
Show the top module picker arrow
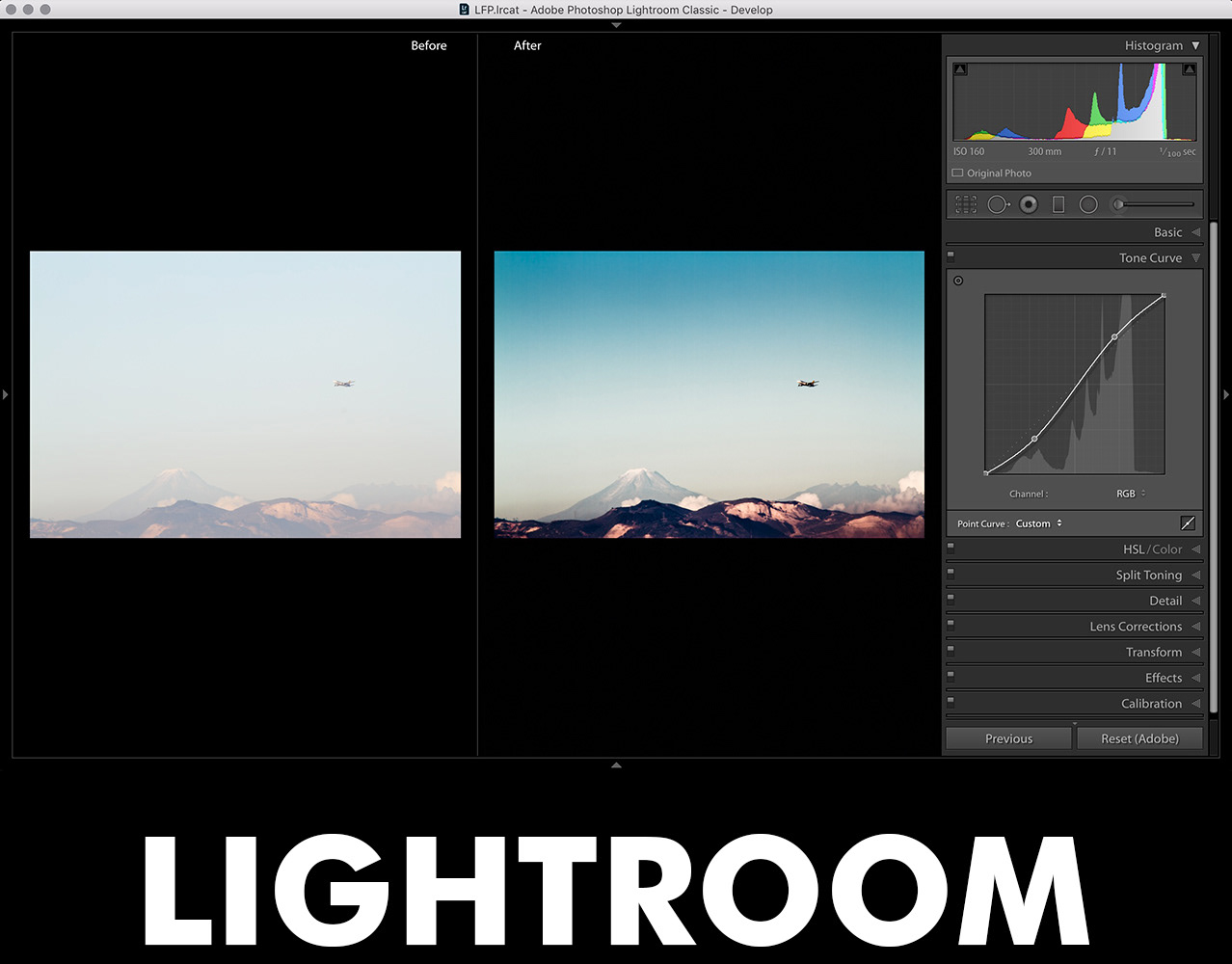(x=616, y=25)
